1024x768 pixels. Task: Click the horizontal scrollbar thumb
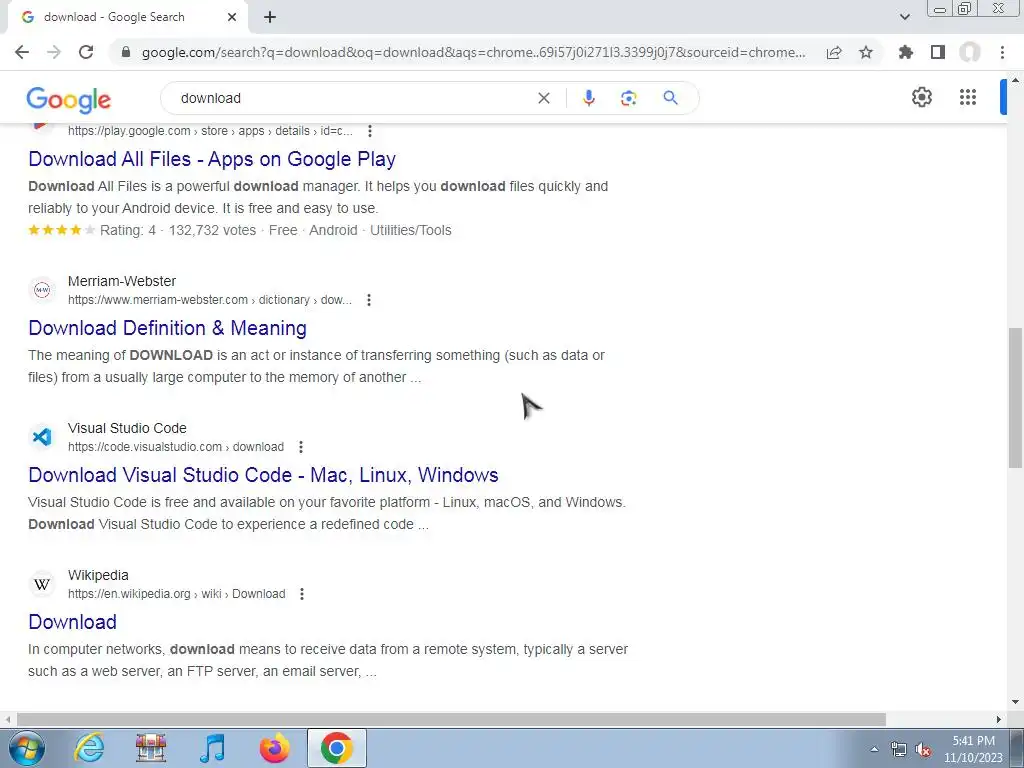click(451, 719)
